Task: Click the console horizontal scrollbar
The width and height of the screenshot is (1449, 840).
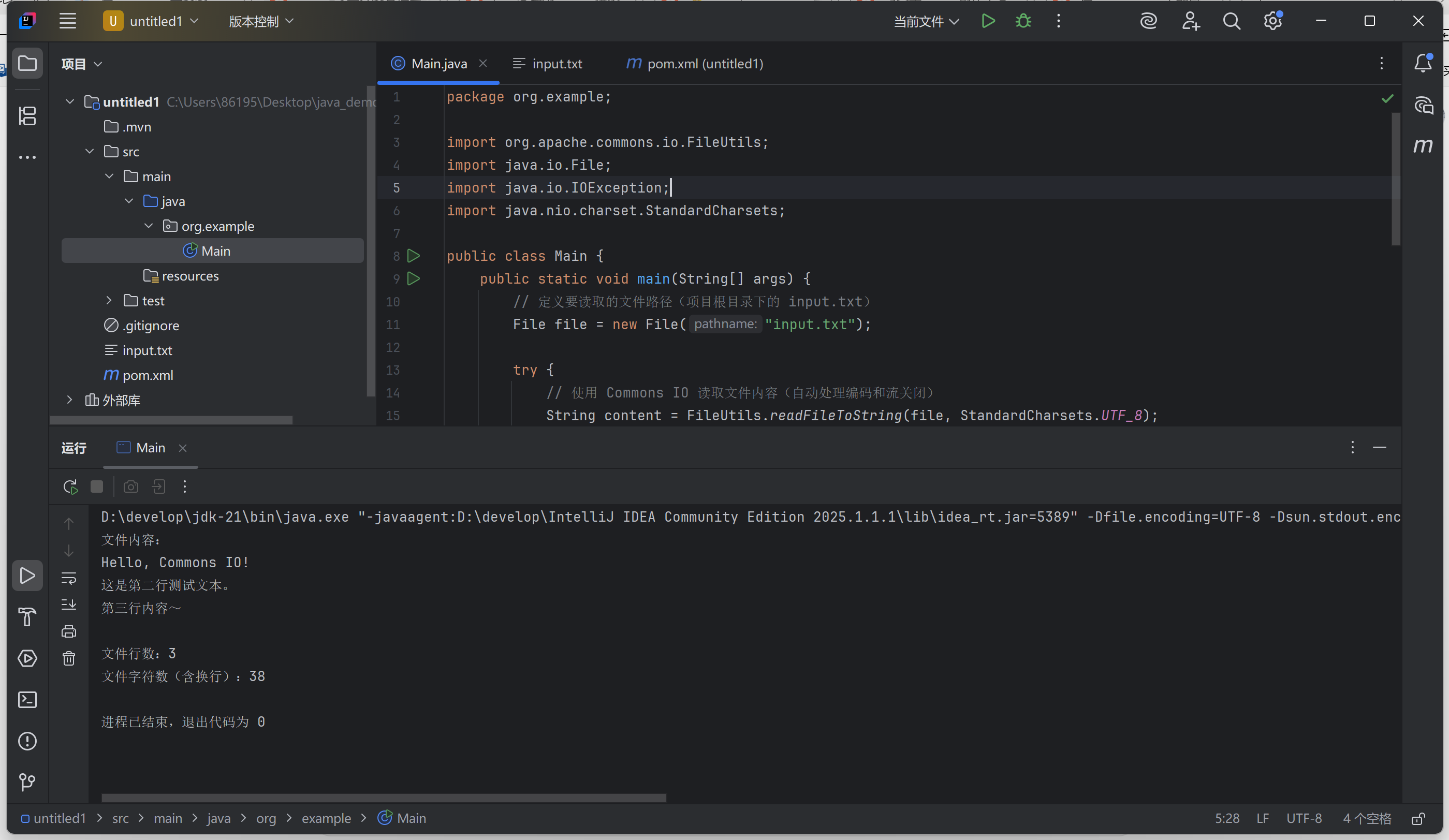Action: pyautogui.click(x=384, y=798)
